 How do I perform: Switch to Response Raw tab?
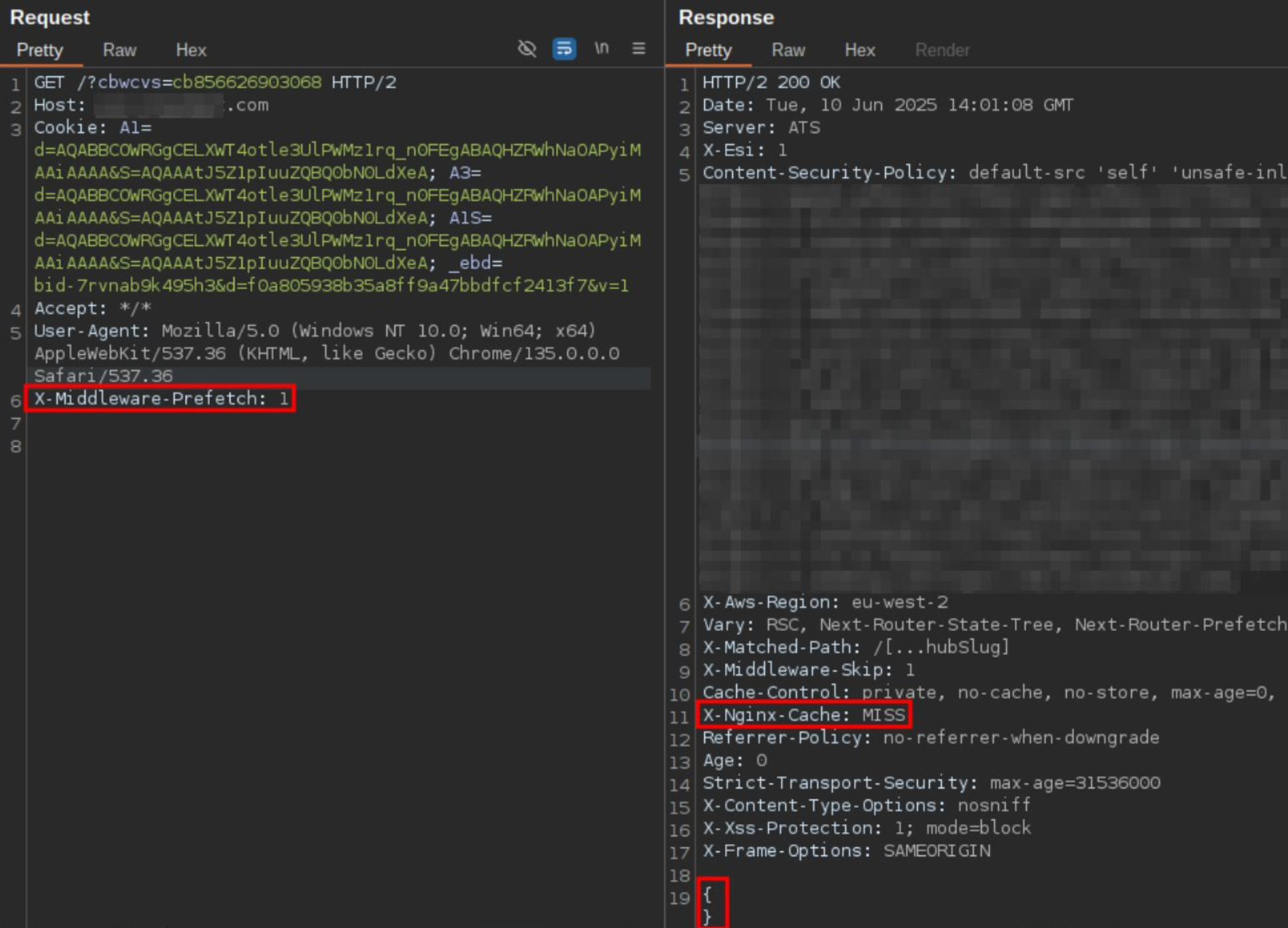pyautogui.click(x=788, y=51)
